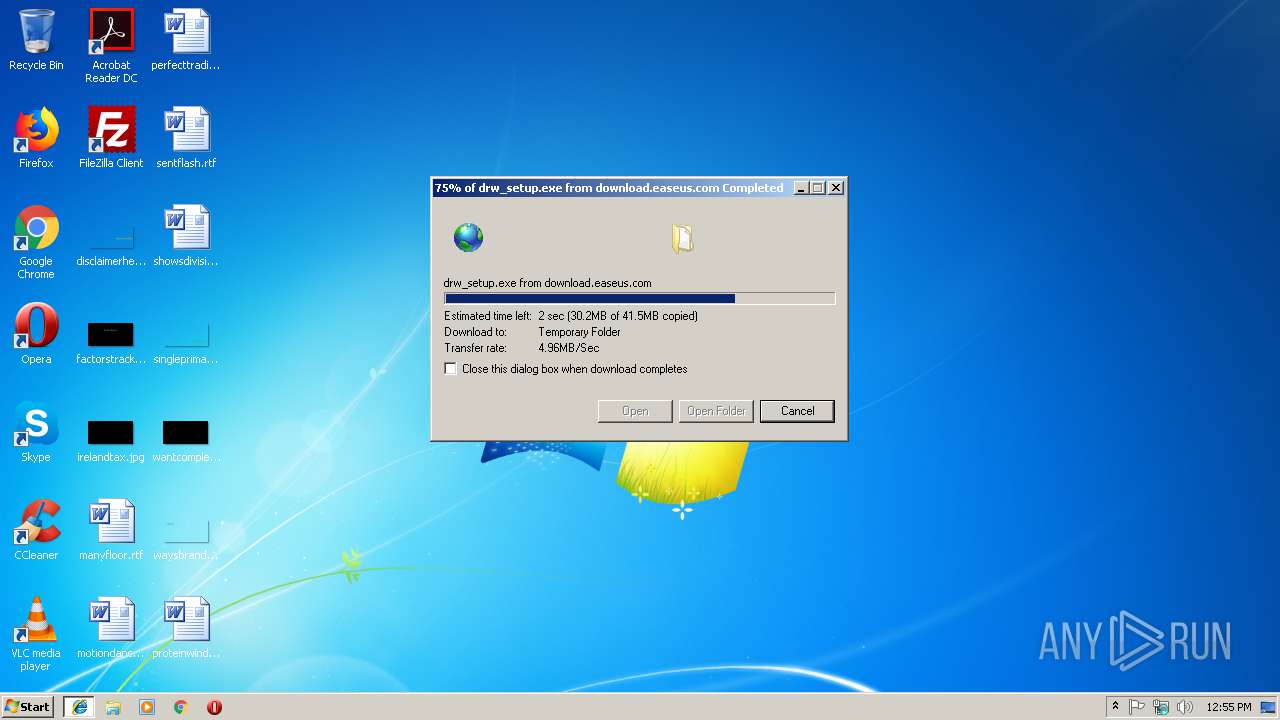Image resolution: width=1280 pixels, height=720 pixels.
Task: Launch Google Chrome desktop shortcut
Action: [x=36, y=242]
